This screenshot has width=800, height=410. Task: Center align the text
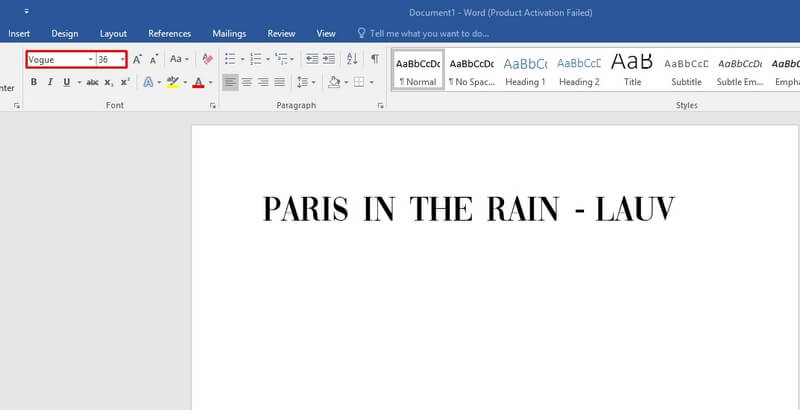click(x=247, y=82)
